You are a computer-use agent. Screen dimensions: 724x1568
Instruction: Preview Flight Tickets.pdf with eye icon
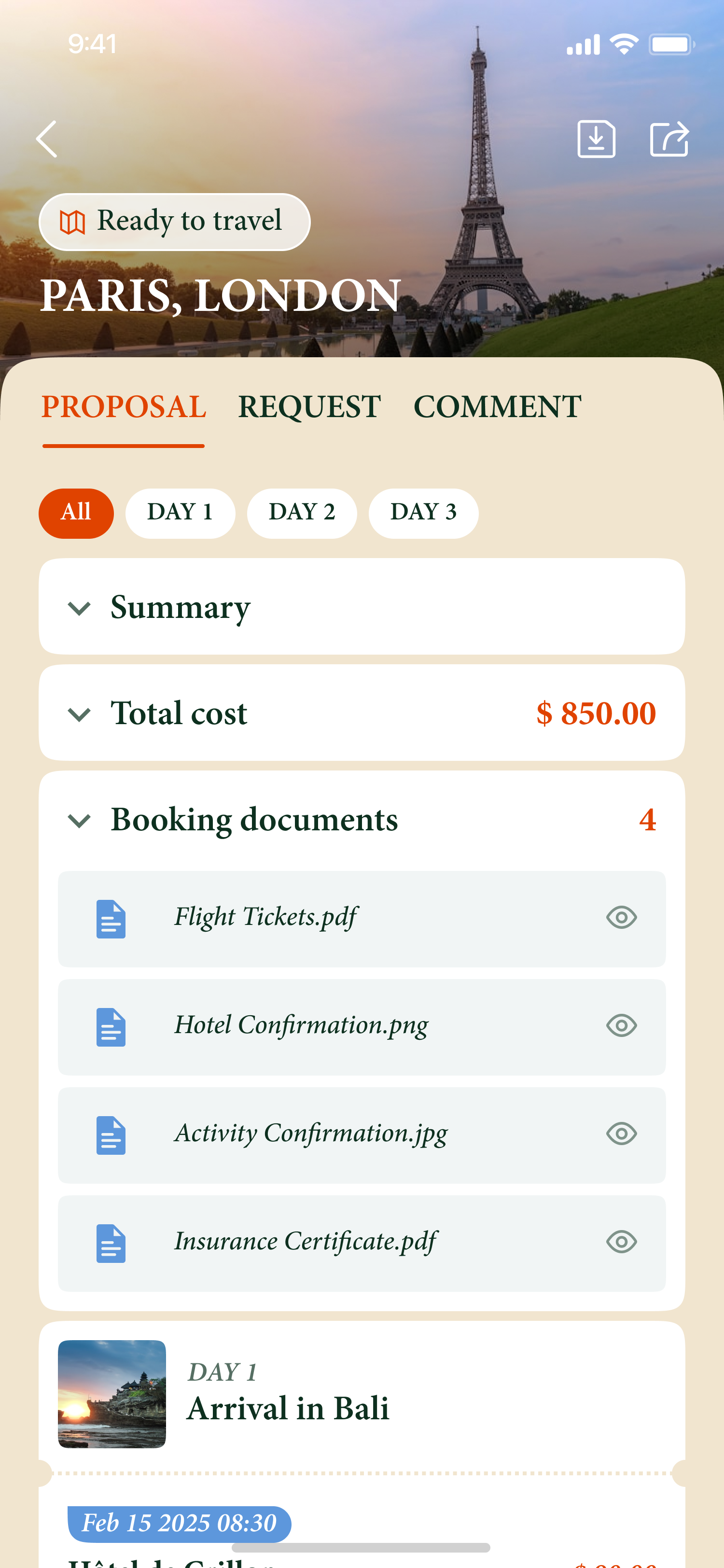click(621, 917)
